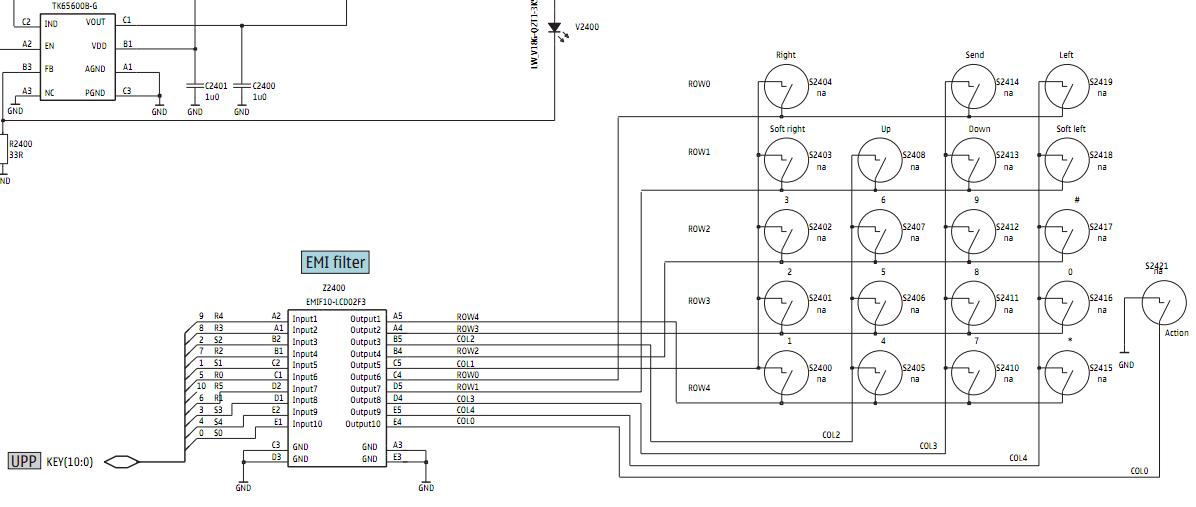Click the V2400 designator text
This screenshot has height=507, width=1196.
pos(587,27)
